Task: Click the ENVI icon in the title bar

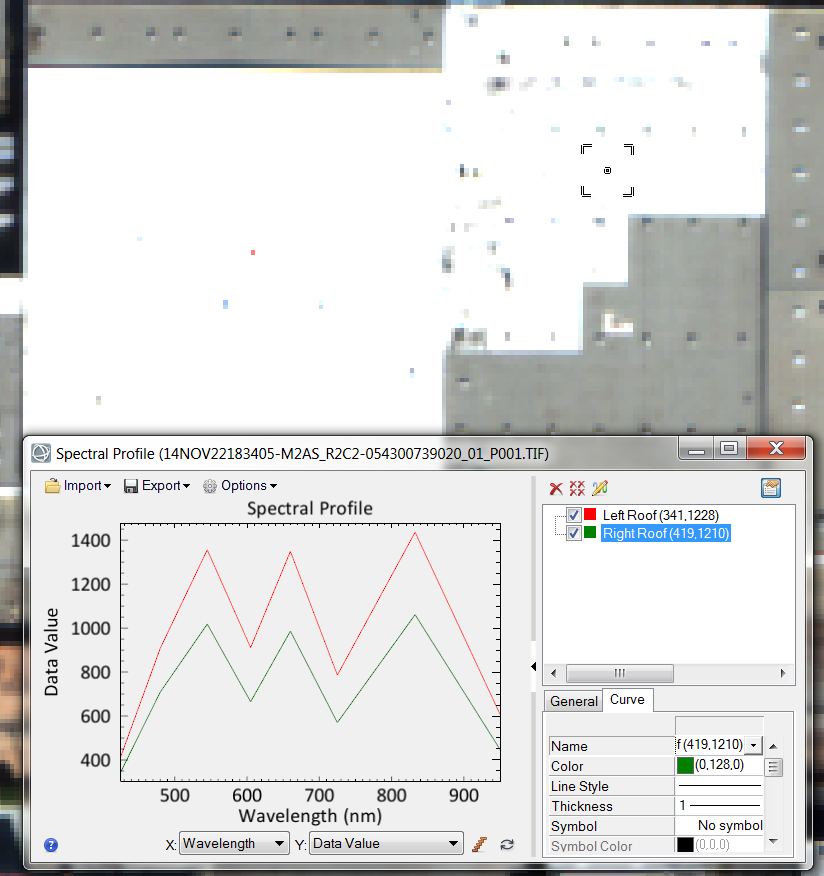Action: (41, 452)
